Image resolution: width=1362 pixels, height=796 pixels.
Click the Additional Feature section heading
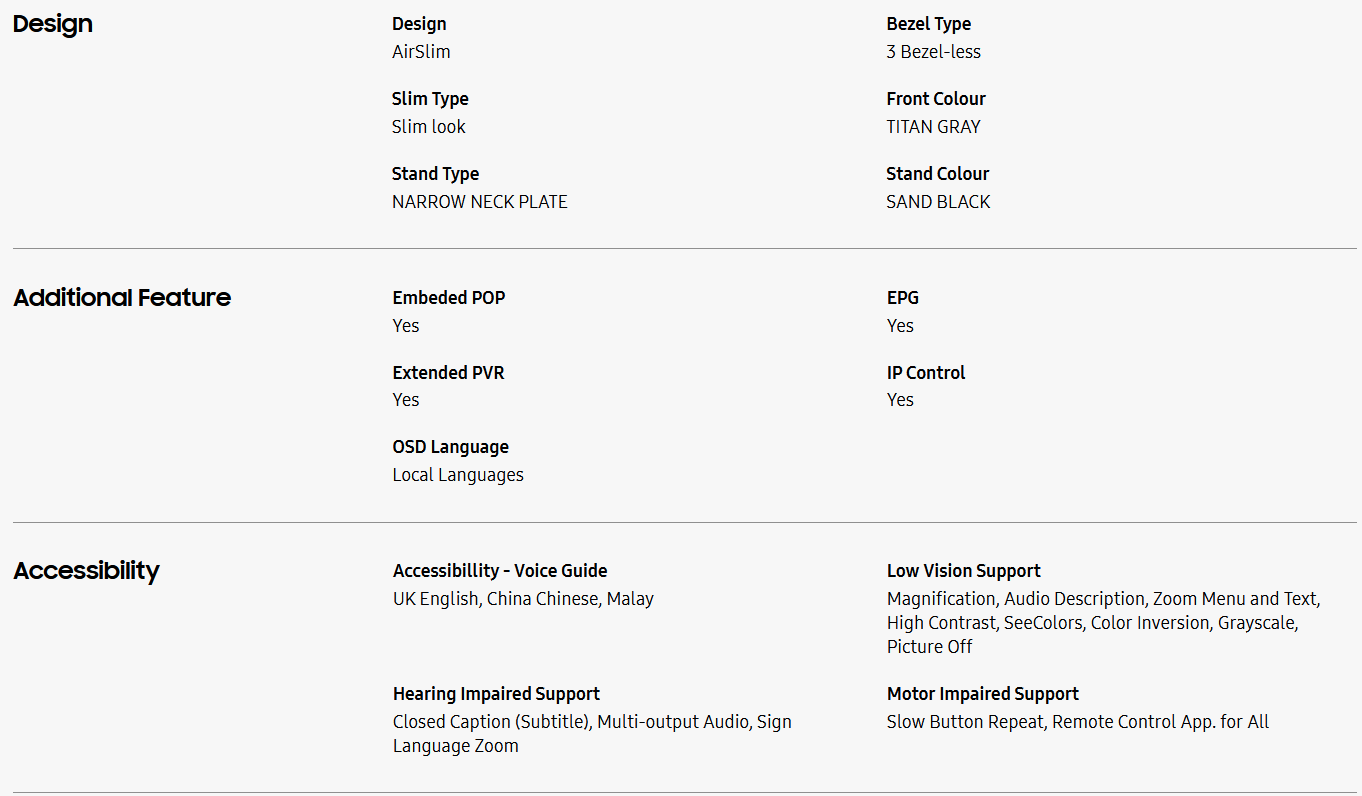click(x=122, y=298)
